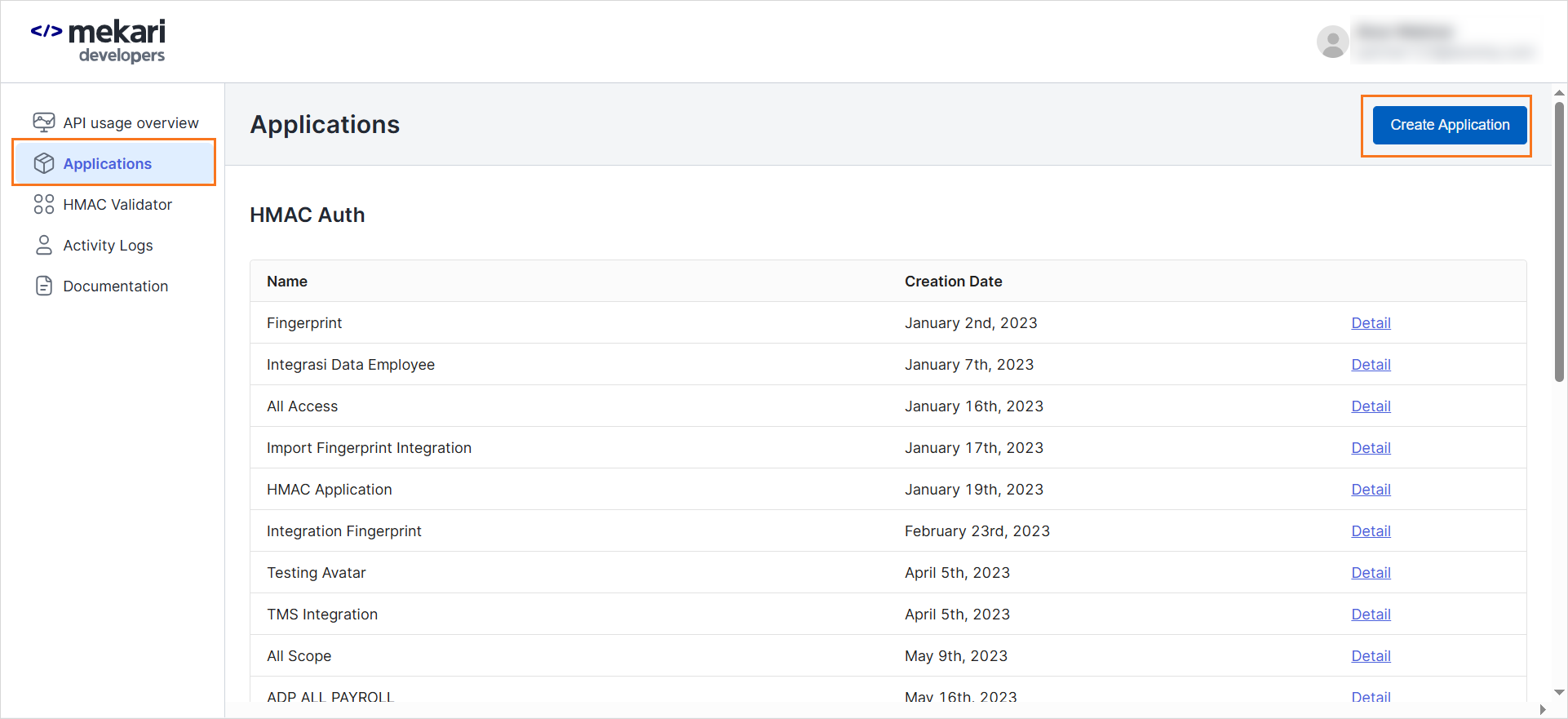Click the Activity Logs person icon
Screen dimensions: 1568x719
point(43,245)
